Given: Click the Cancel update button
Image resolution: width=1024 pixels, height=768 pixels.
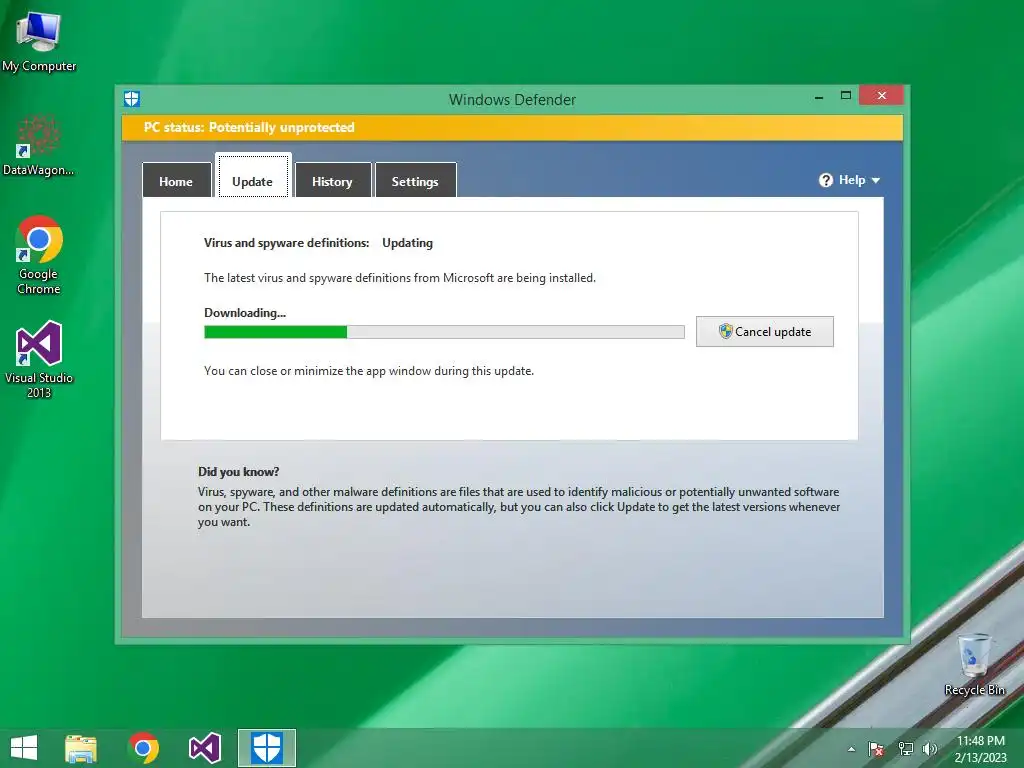Looking at the screenshot, I should coord(765,332).
